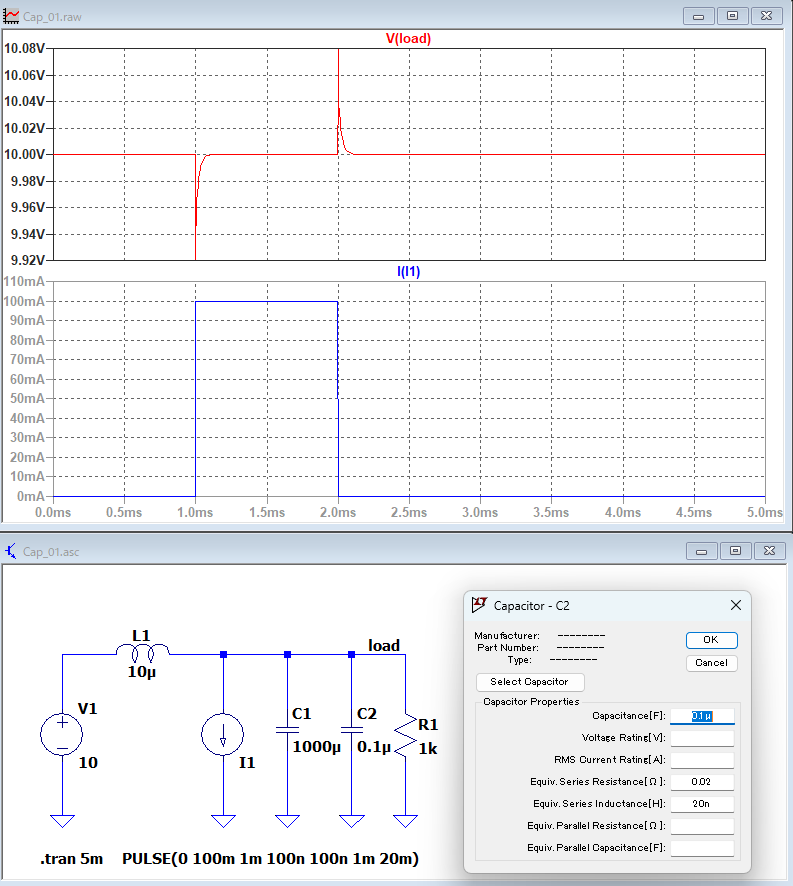This screenshot has height=886, width=793.
Task: Click the V(load) trace label
Action: point(408,38)
